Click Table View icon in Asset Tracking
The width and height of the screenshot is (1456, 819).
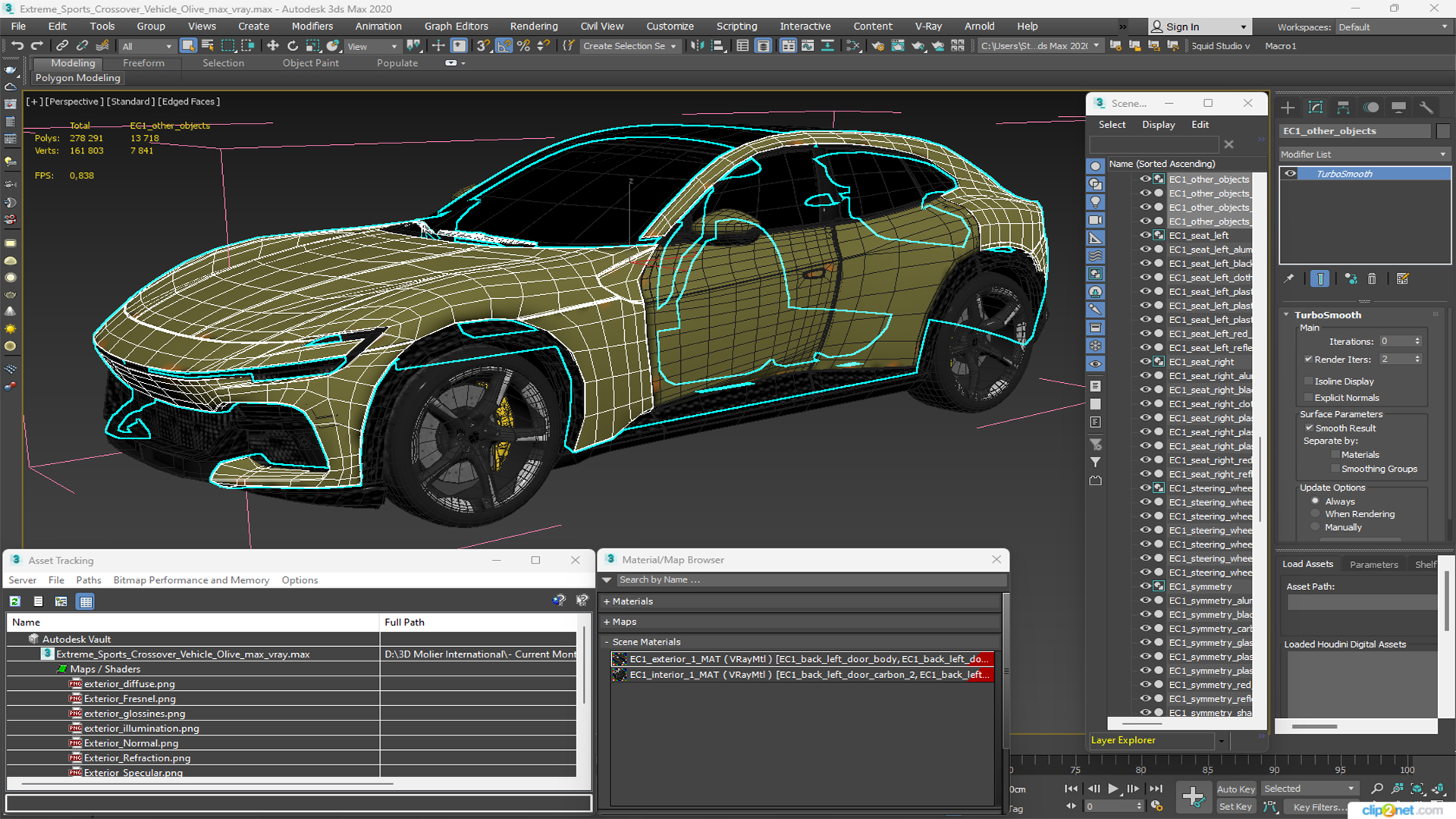[86, 601]
